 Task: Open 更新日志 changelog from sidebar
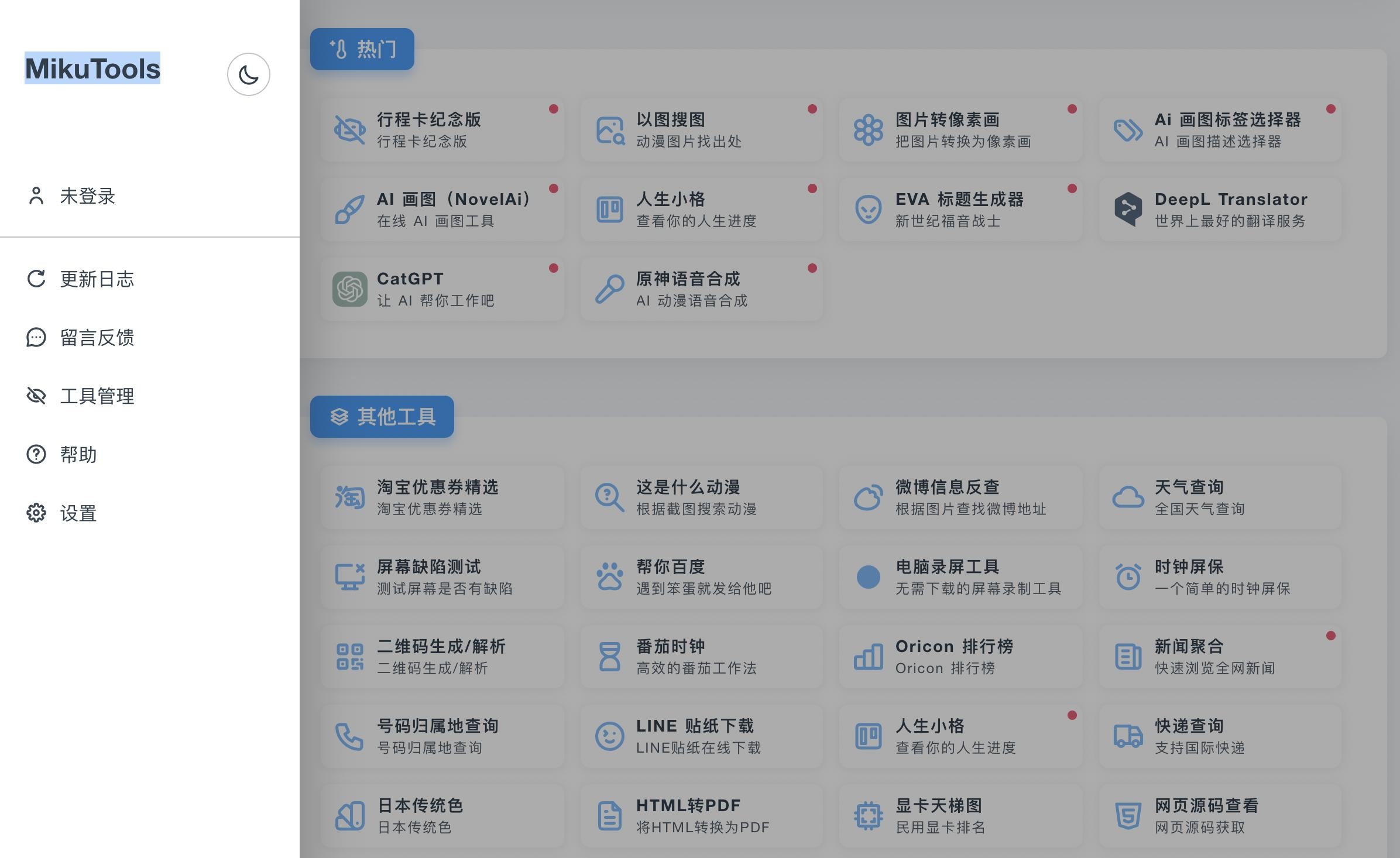click(97, 279)
